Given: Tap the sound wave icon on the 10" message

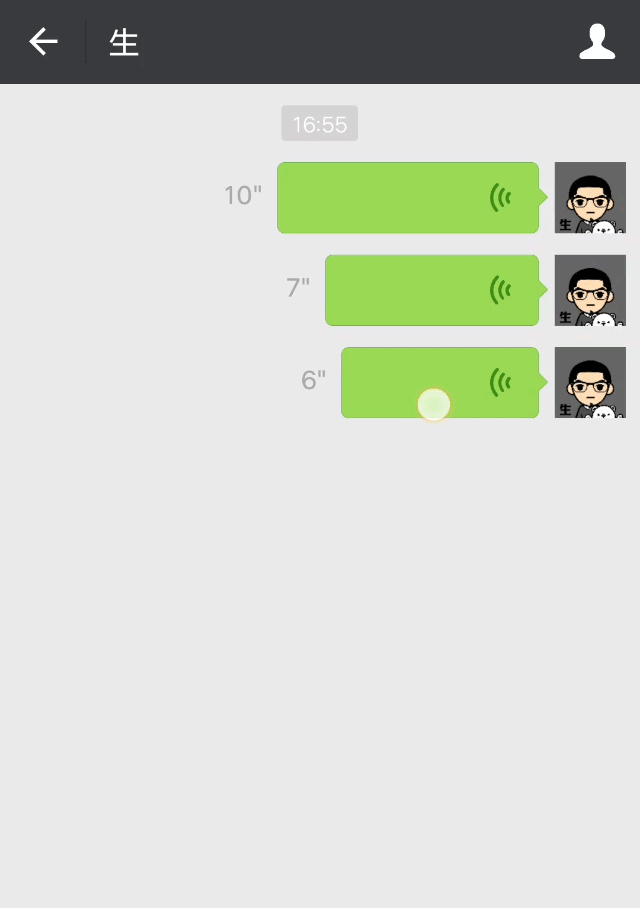Looking at the screenshot, I should (500, 197).
